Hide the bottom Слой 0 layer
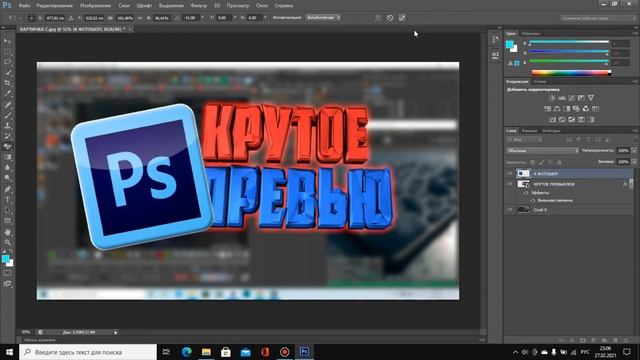Image resolution: width=640 pixels, height=360 pixels. [x=509, y=210]
